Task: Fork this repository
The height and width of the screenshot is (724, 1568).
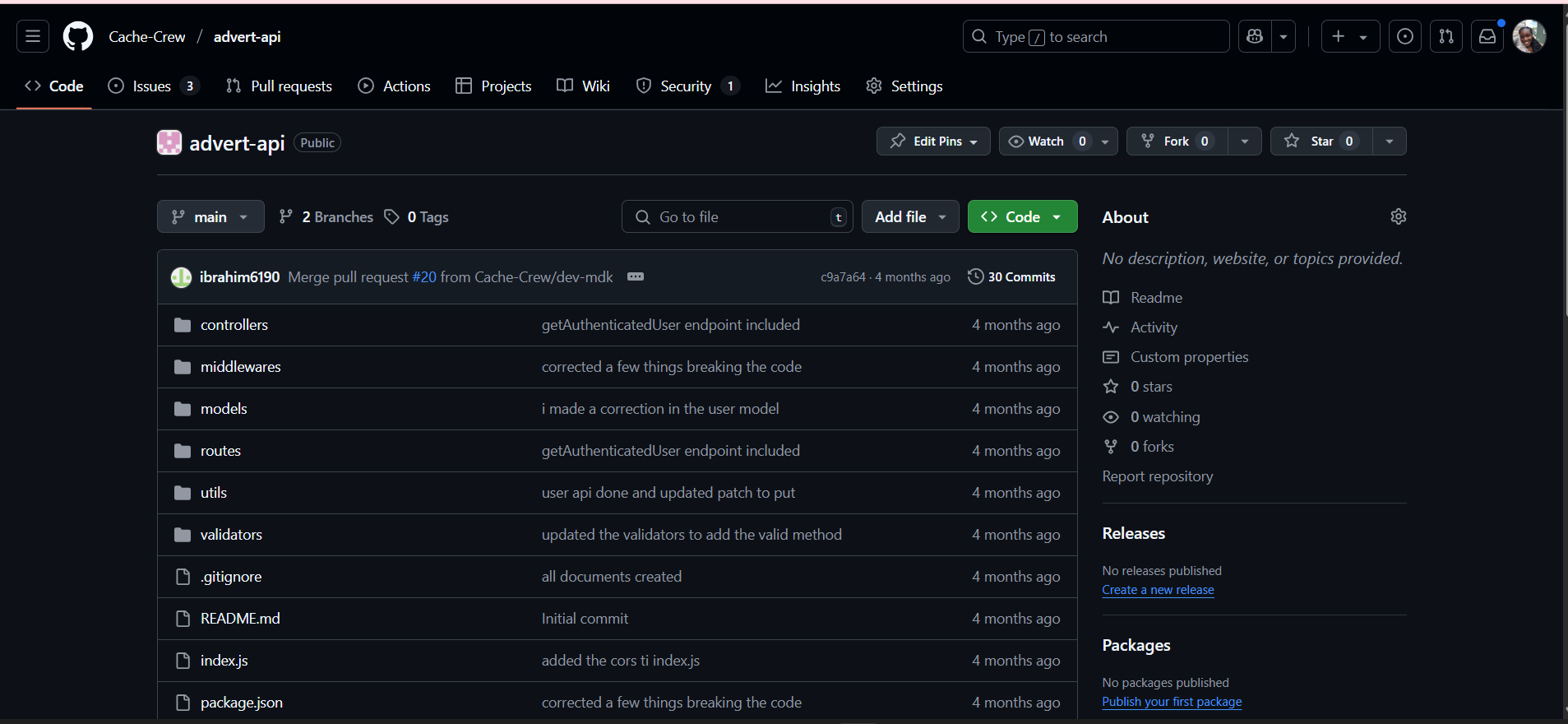Action: pos(1177,142)
